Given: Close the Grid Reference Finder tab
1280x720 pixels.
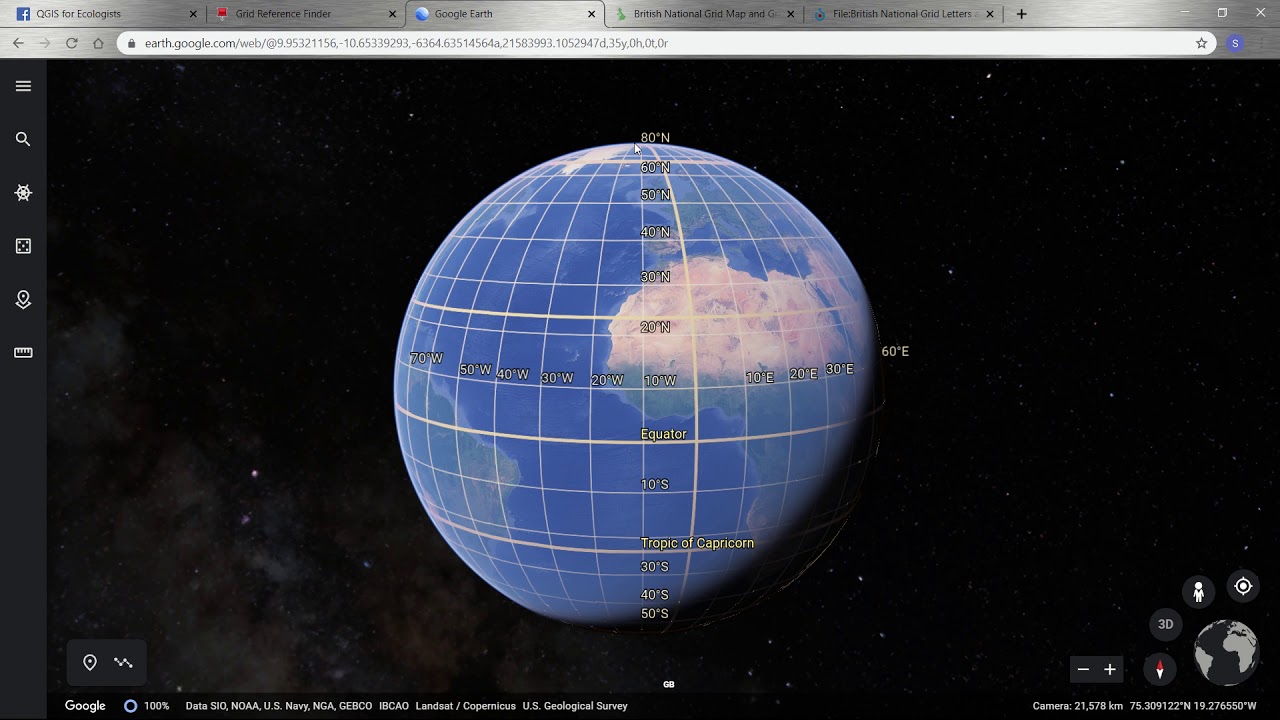Looking at the screenshot, I should (x=392, y=14).
